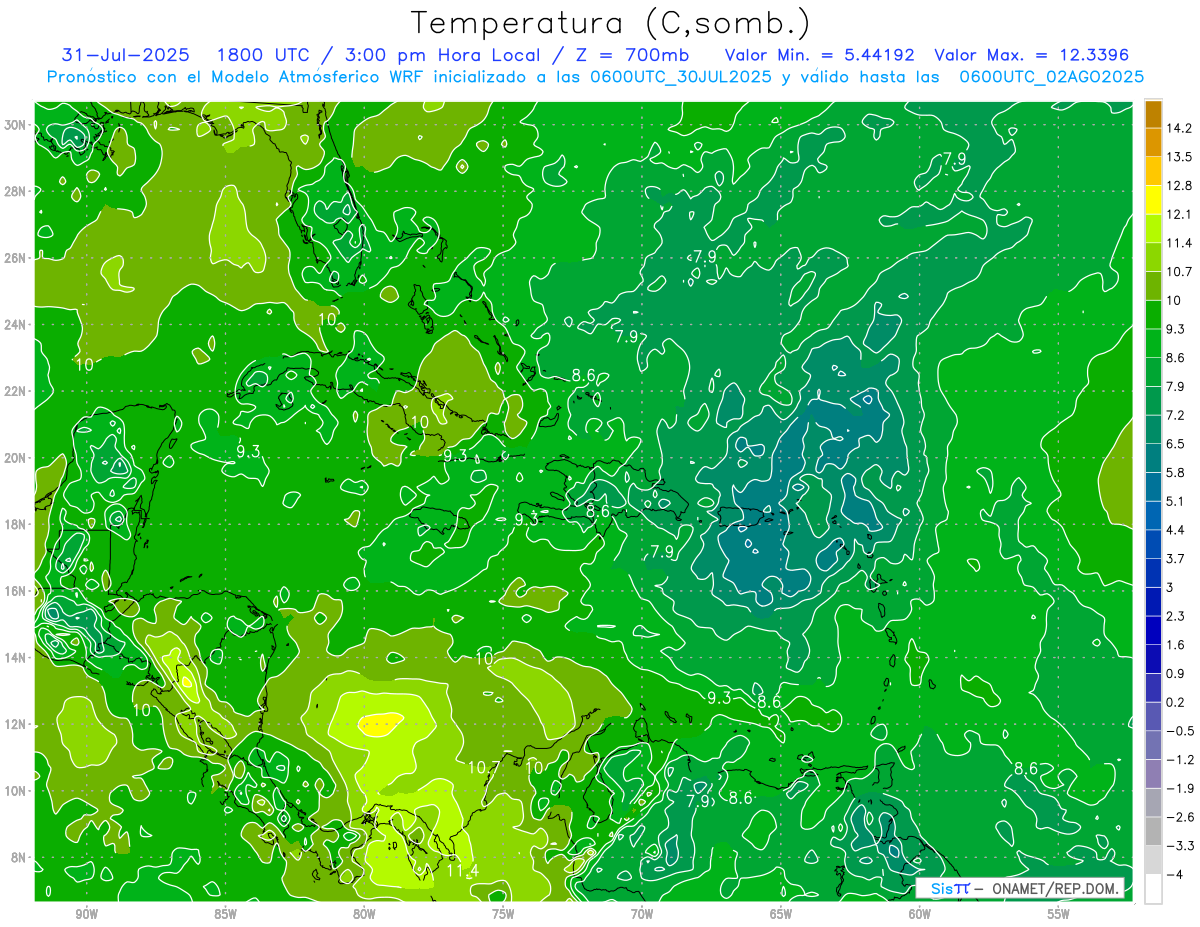Click the 14.2 color bar label

[x=1181, y=128]
